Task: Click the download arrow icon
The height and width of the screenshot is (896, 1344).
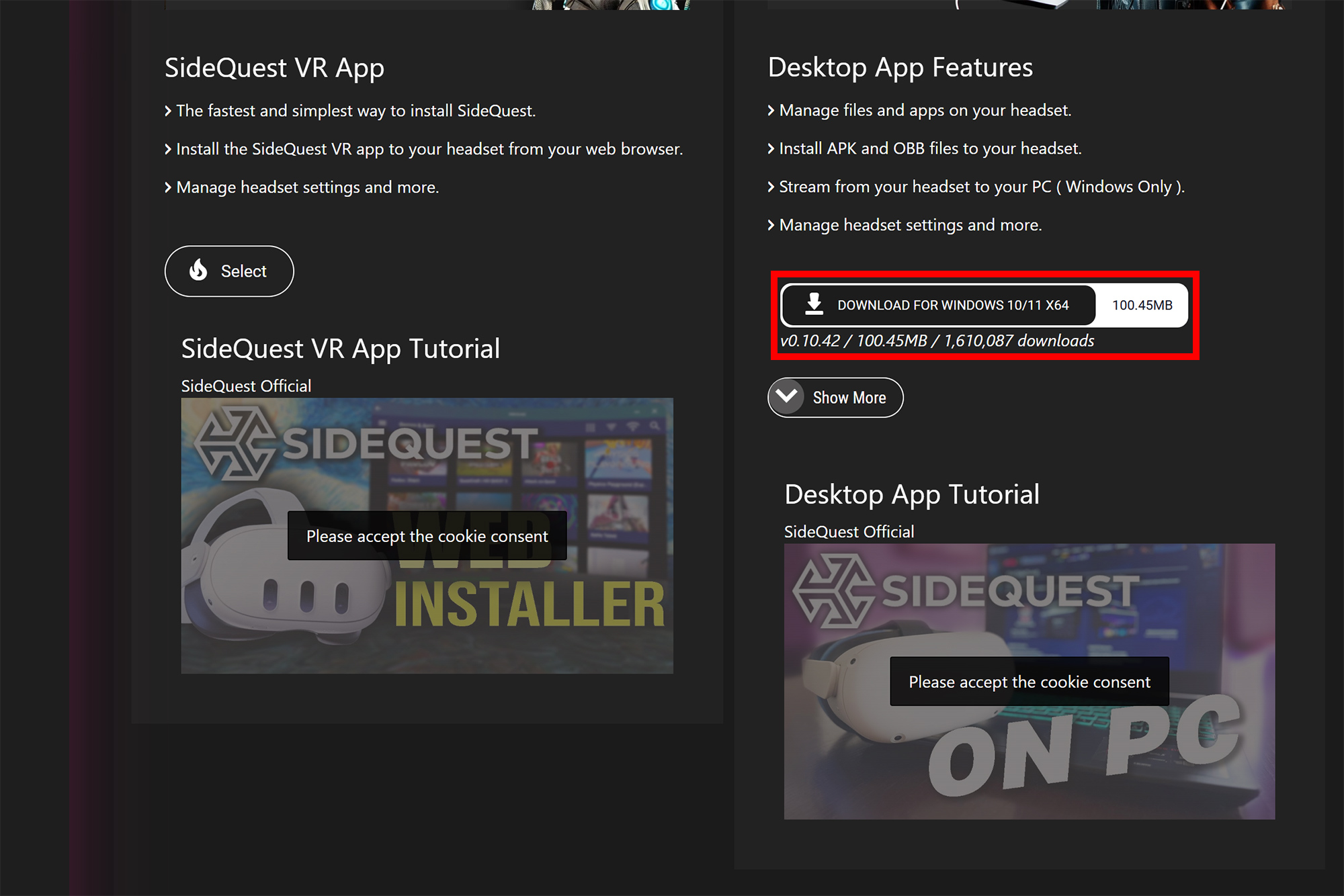Action: click(x=814, y=304)
